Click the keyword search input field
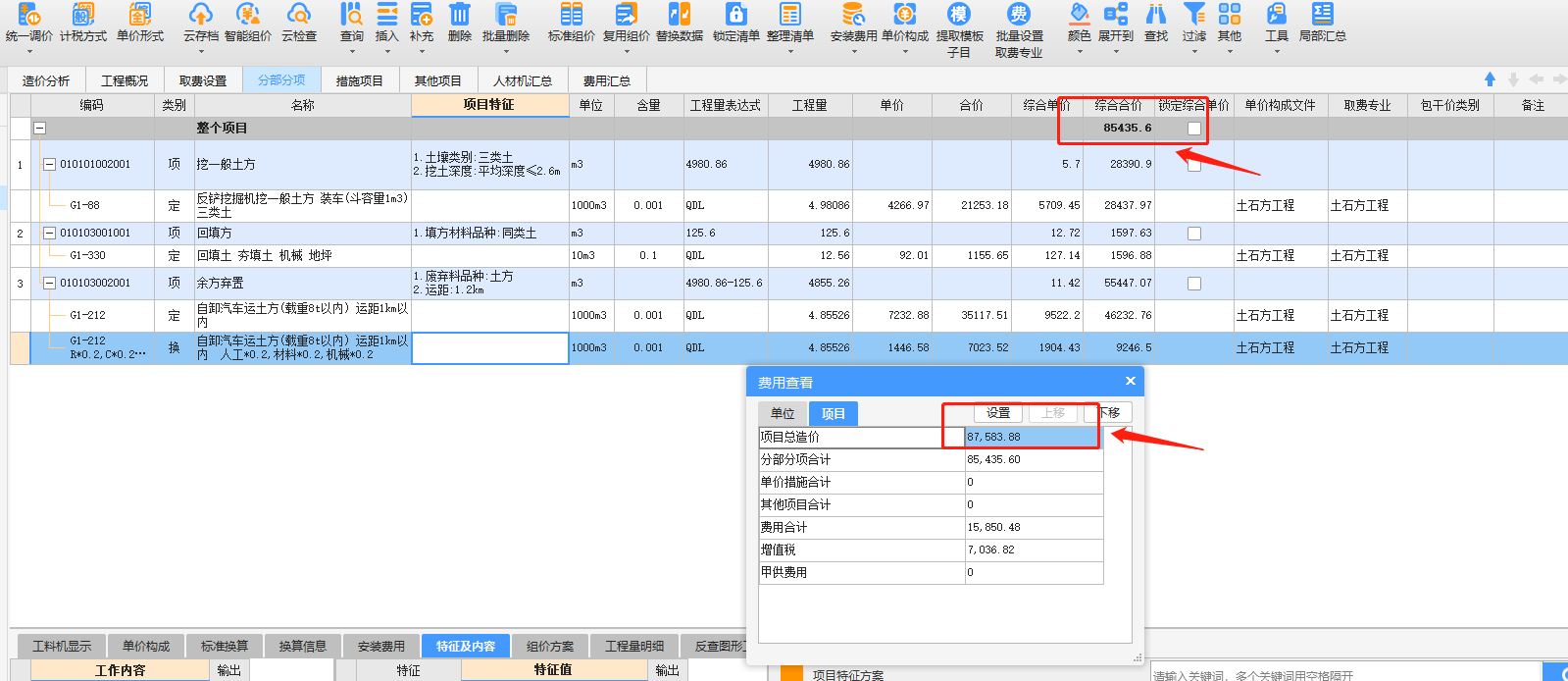1568x681 pixels. click(x=1346, y=675)
